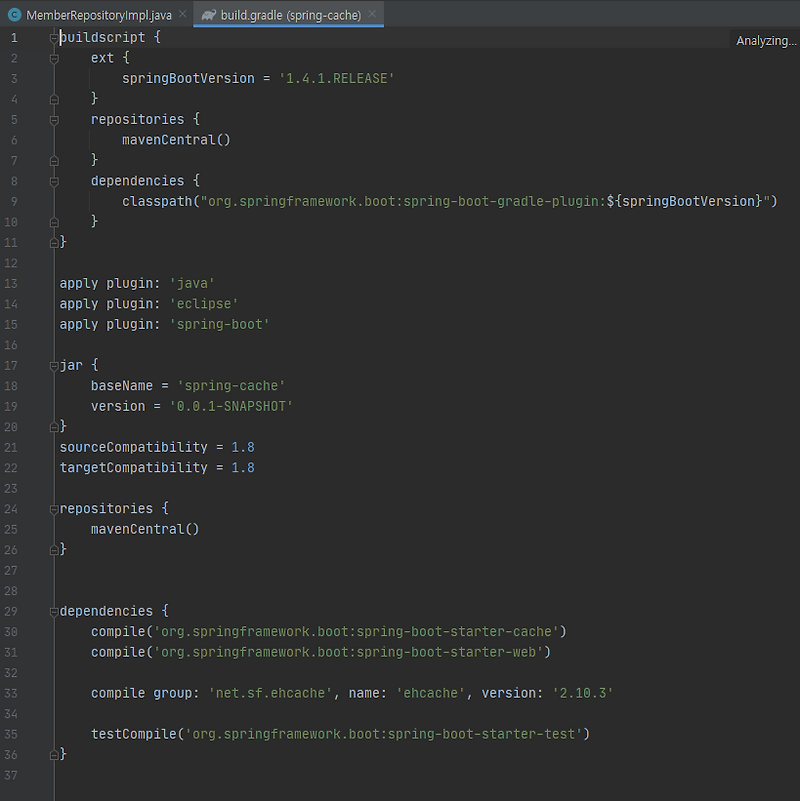
Task: Click the class icon on MemberRepositoryImpl.java tab
Action: [x=14, y=15]
